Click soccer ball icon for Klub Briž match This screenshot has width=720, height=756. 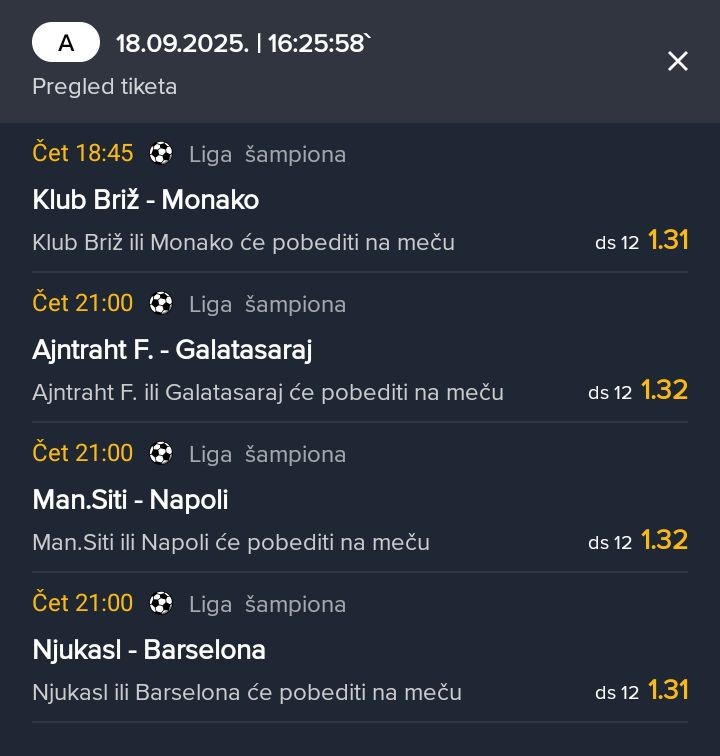pos(161,153)
